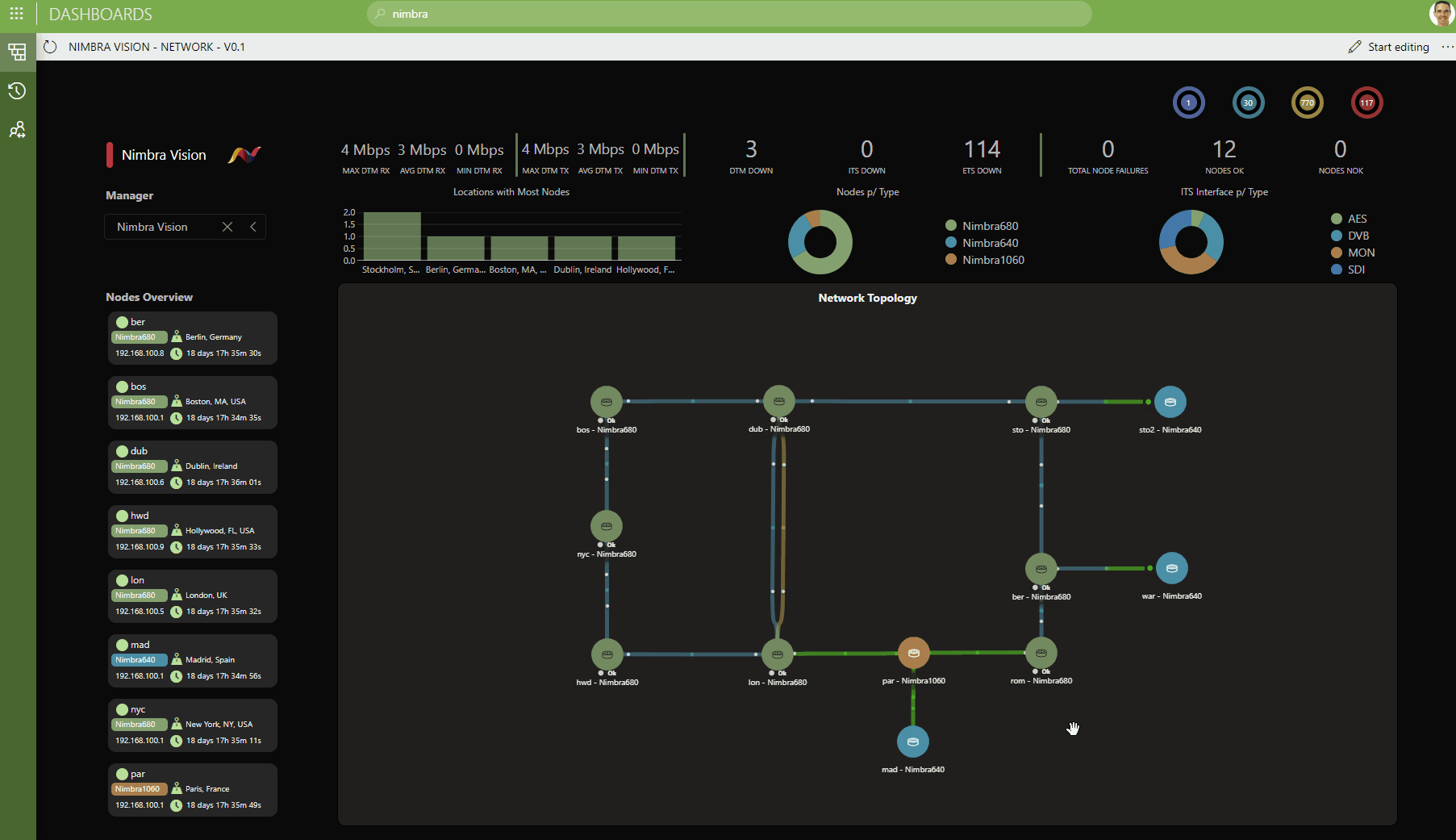
Task: Toggle Nimbra1060 legend entry
Action: coord(985,260)
